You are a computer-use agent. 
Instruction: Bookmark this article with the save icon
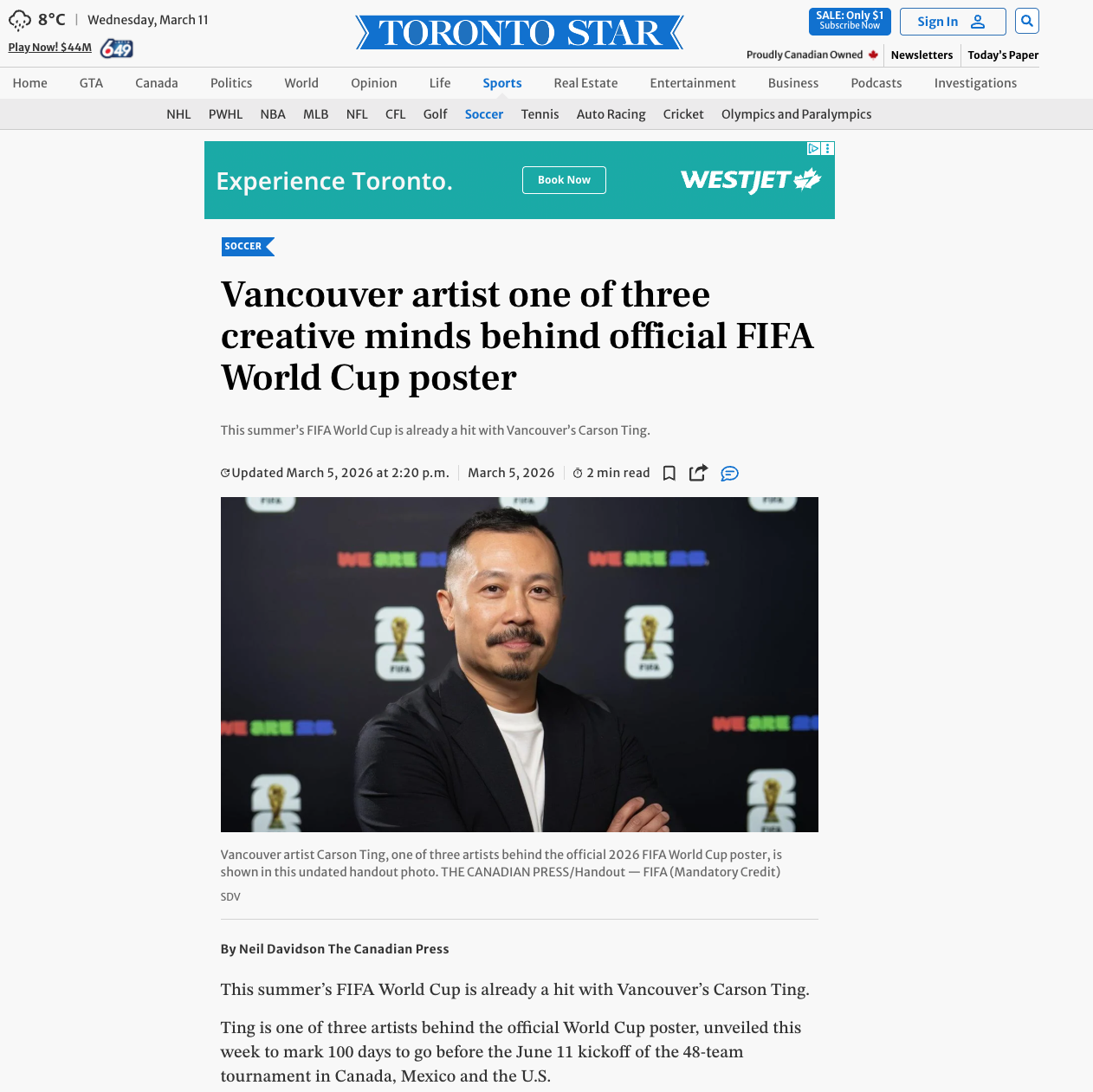pyautogui.click(x=669, y=473)
